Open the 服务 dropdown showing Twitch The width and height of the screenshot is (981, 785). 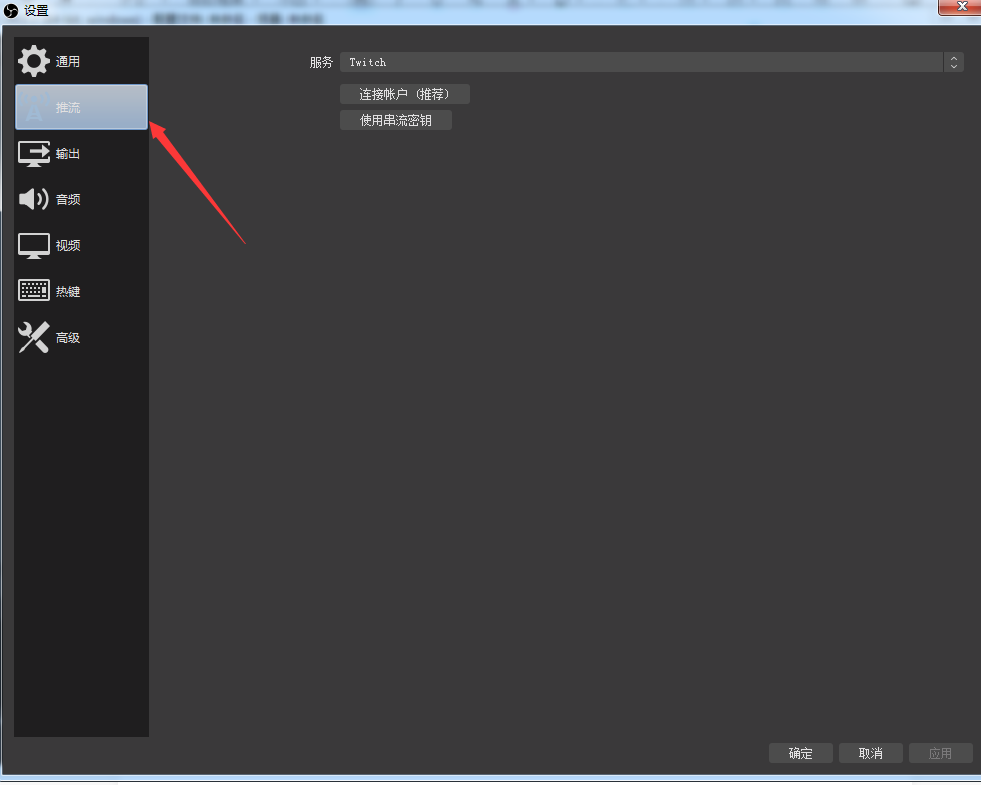tap(640, 62)
